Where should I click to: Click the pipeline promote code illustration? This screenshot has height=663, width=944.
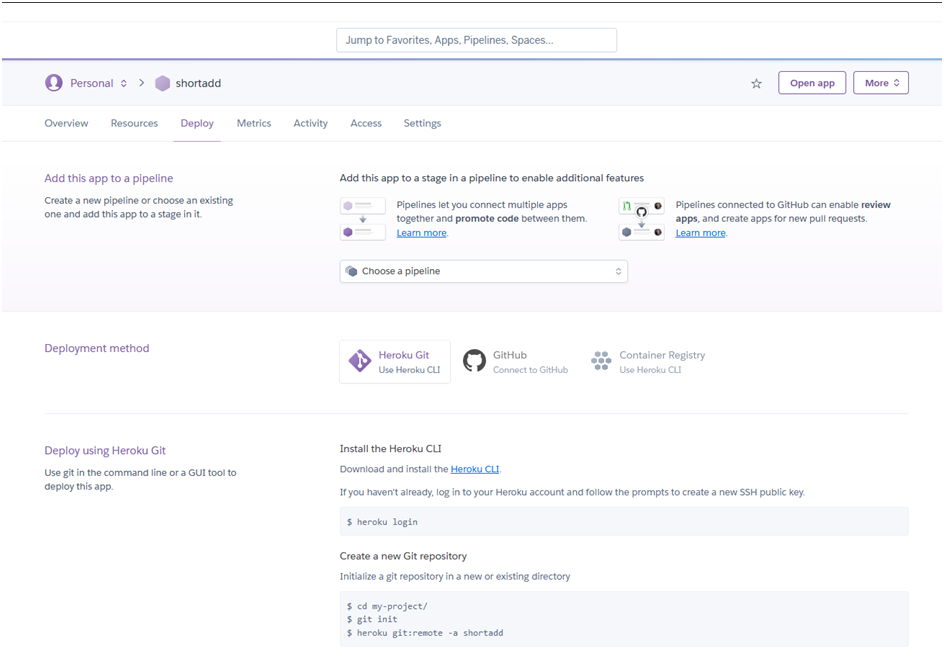[x=362, y=219]
